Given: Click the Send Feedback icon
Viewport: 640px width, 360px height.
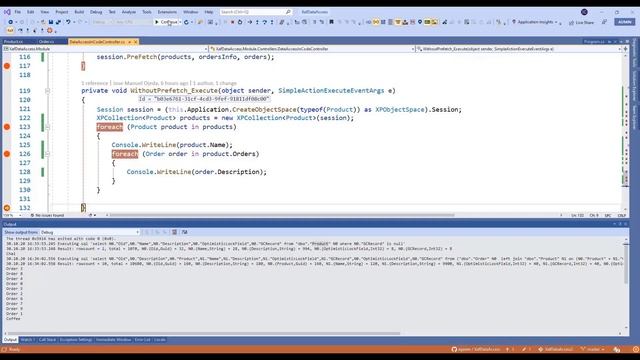Looking at the screenshot, I should click(604, 22).
